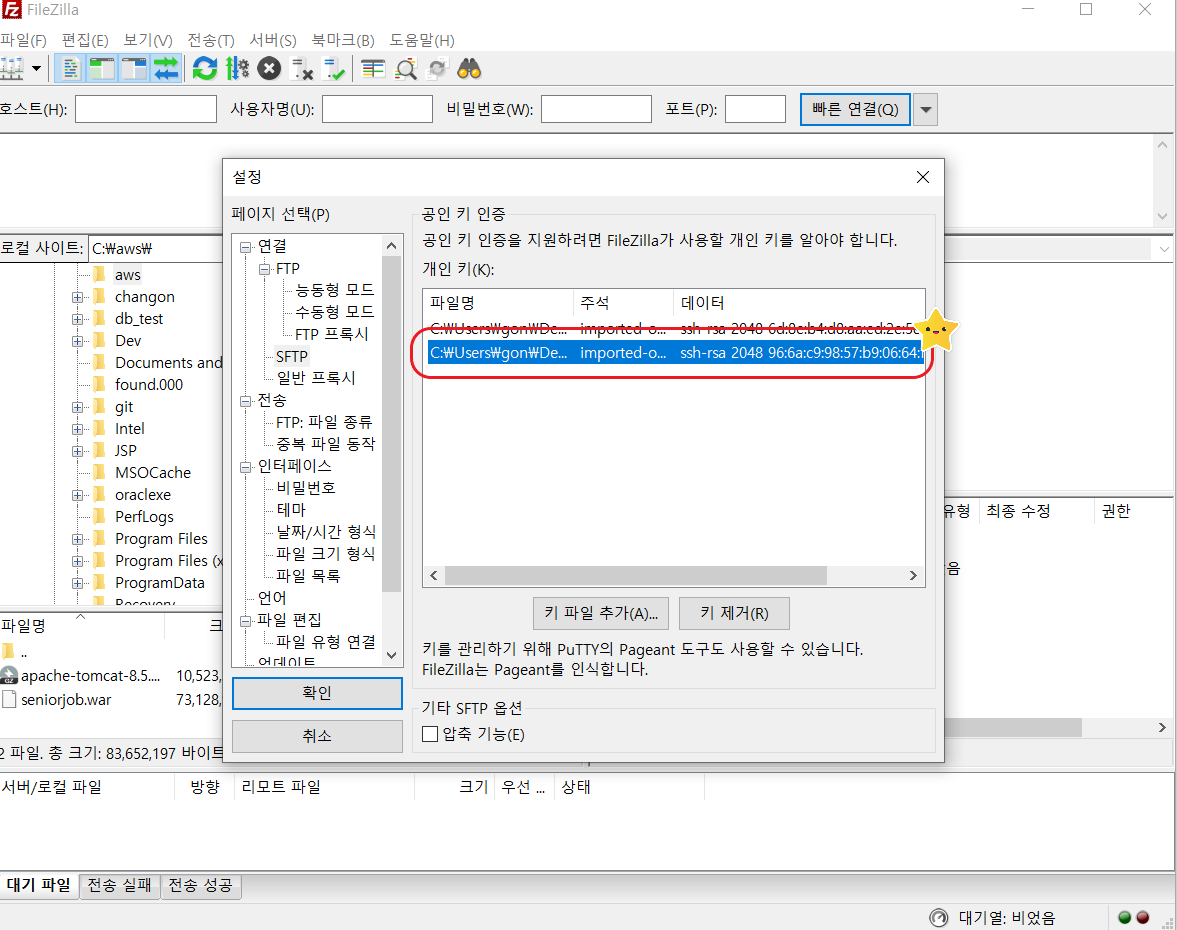
Task: Expand the git folder in local tree
Action: tap(77, 408)
